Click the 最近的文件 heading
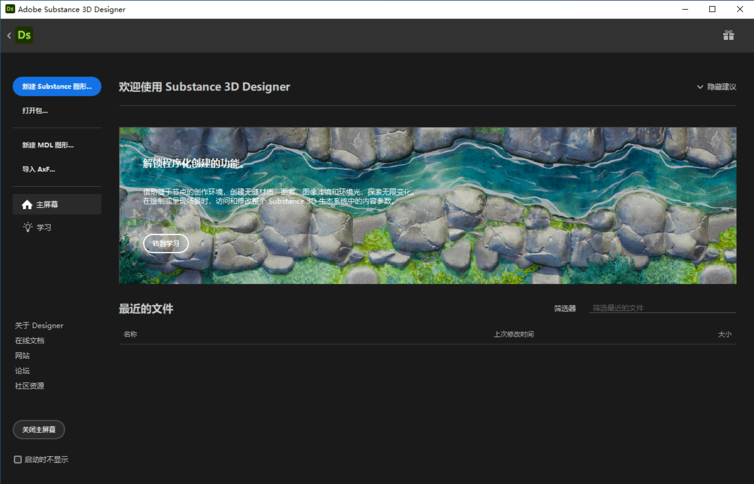The height and width of the screenshot is (484, 754). (146, 309)
